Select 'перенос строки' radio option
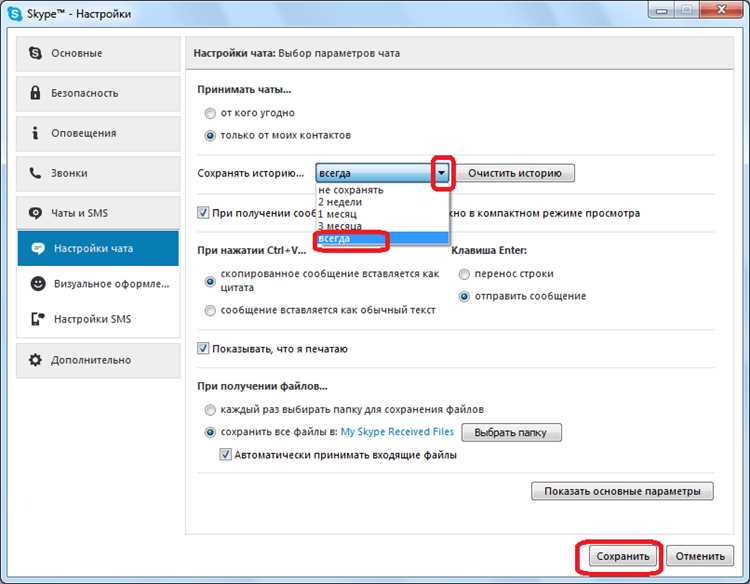This screenshot has width=750, height=584. [x=464, y=274]
